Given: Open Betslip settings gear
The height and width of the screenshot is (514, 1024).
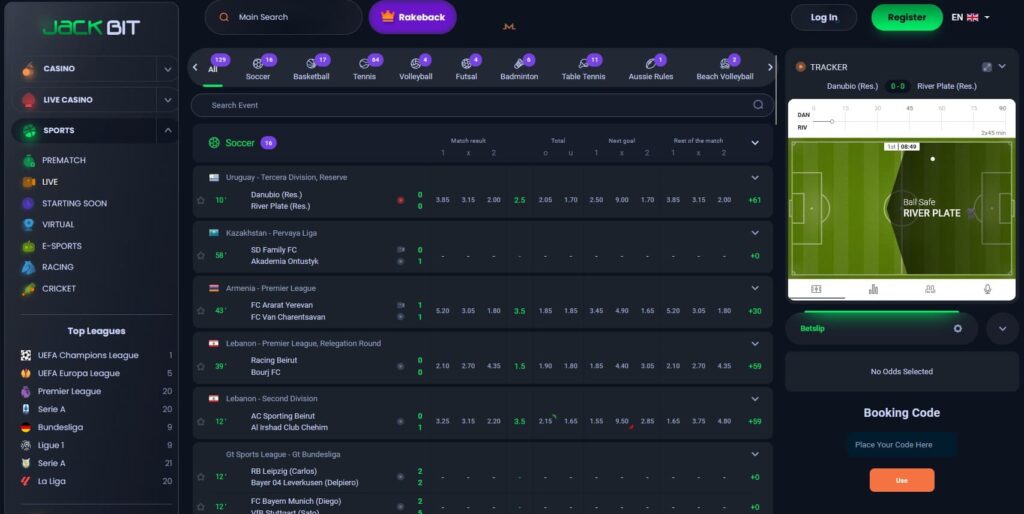Looking at the screenshot, I should tap(957, 329).
